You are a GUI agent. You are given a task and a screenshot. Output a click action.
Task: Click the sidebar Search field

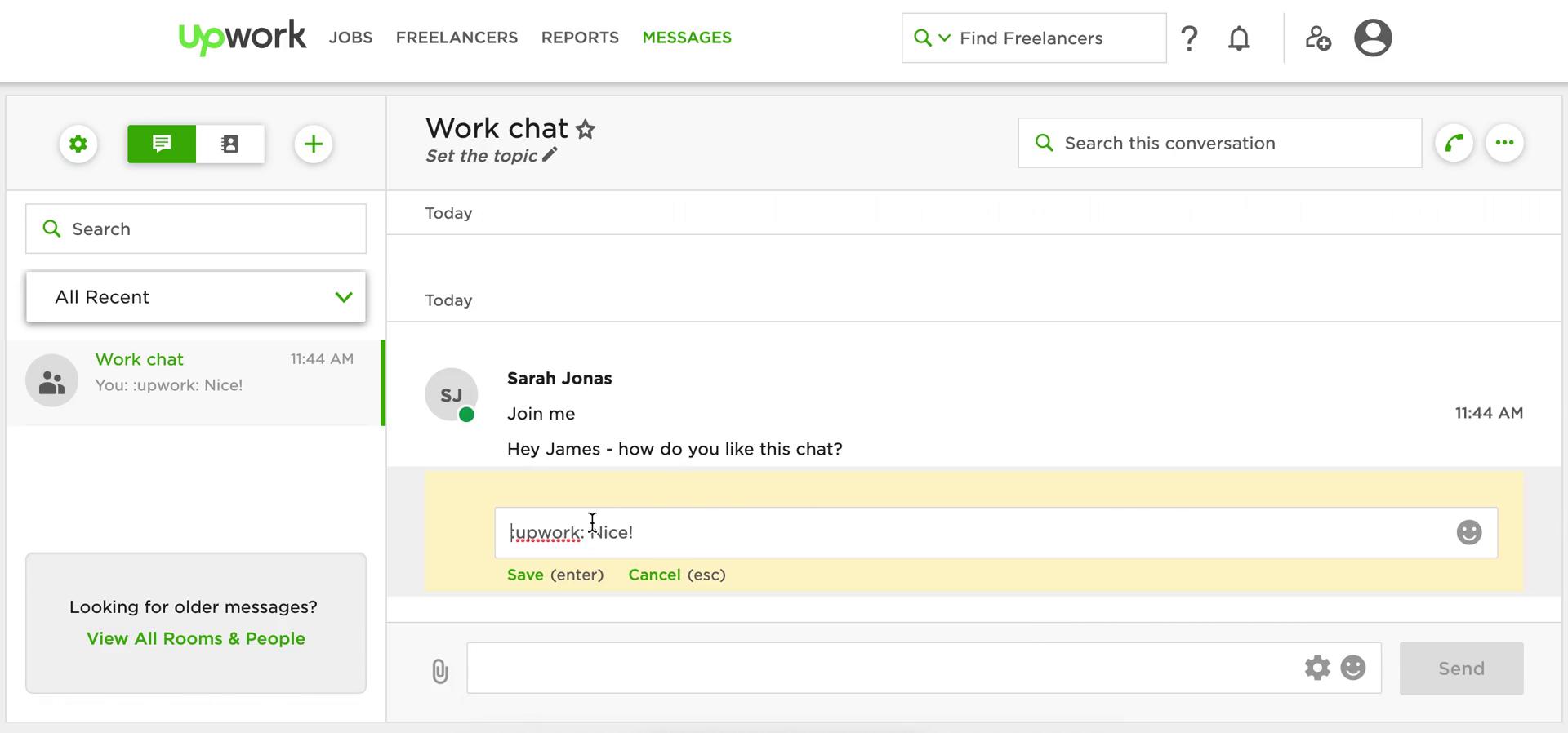click(x=196, y=229)
